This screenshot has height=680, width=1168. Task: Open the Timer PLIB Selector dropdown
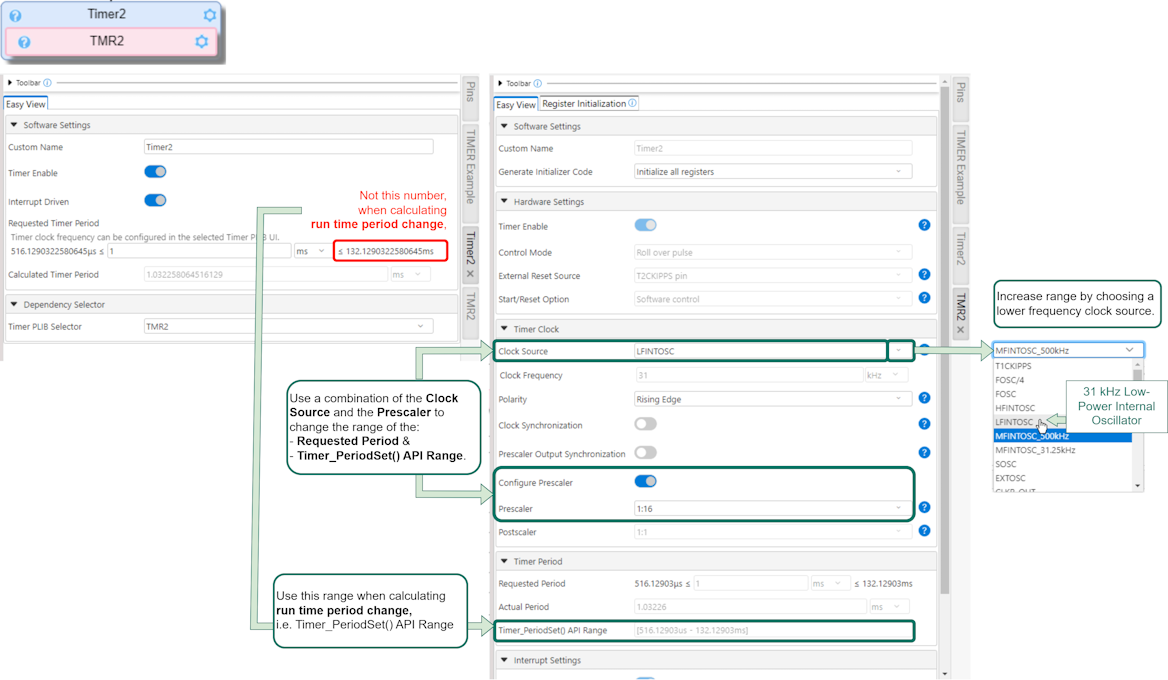point(289,326)
